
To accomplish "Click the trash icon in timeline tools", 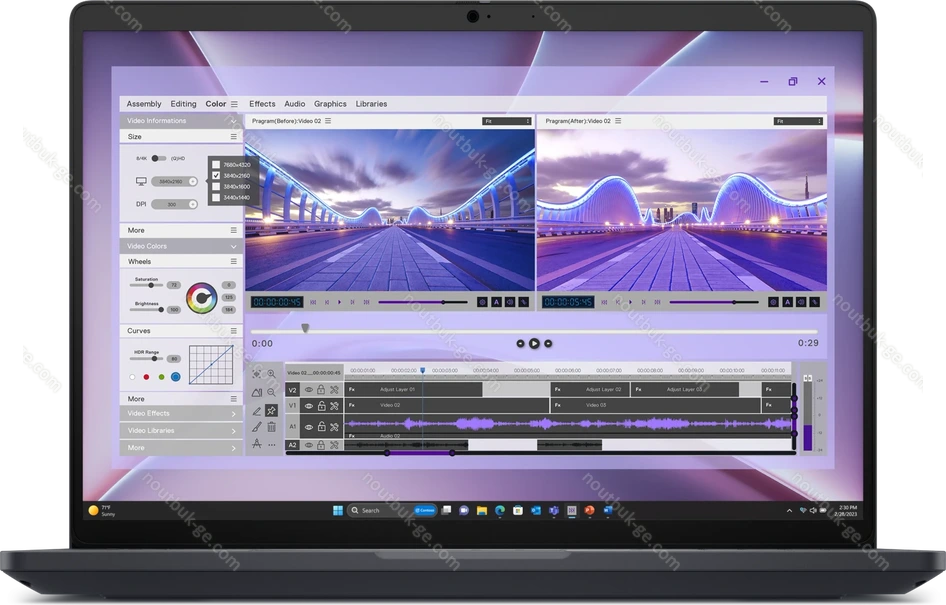I will [x=271, y=427].
